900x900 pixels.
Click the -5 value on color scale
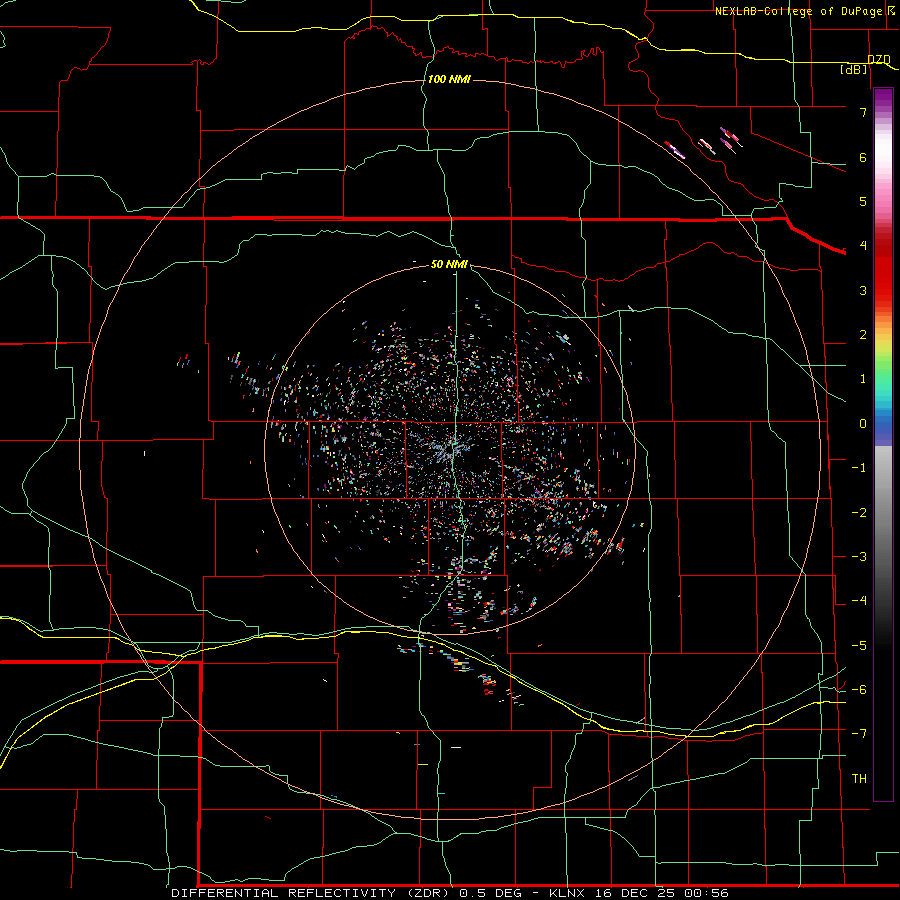pos(859,646)
